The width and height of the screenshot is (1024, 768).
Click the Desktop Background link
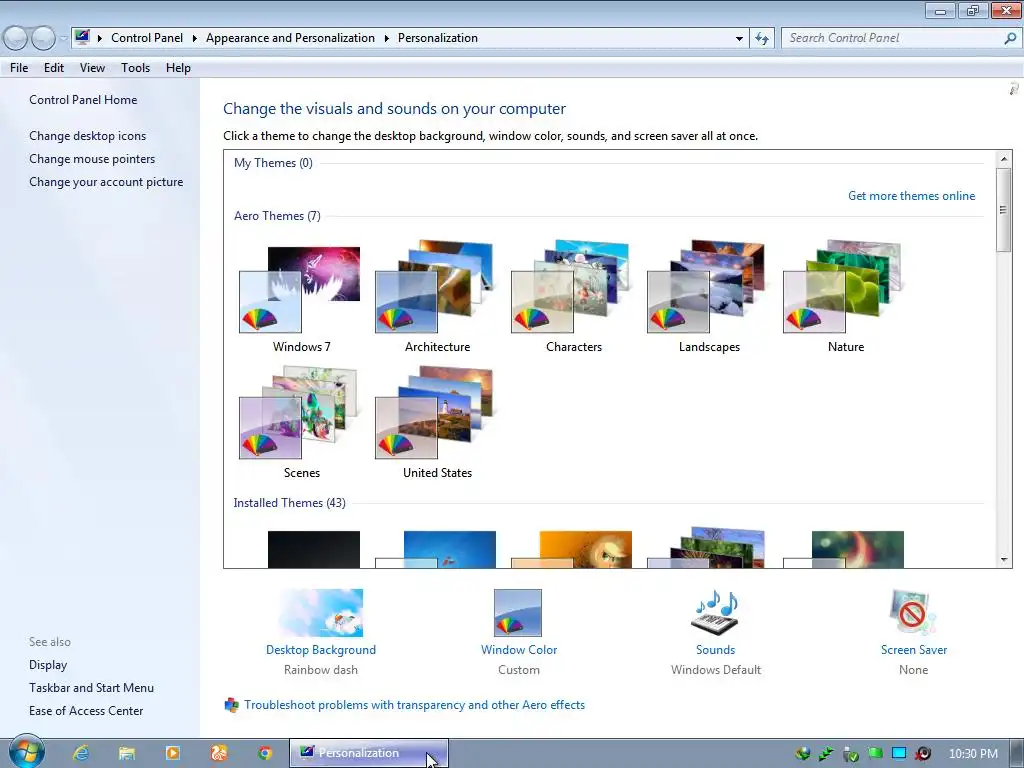[321, 650]
